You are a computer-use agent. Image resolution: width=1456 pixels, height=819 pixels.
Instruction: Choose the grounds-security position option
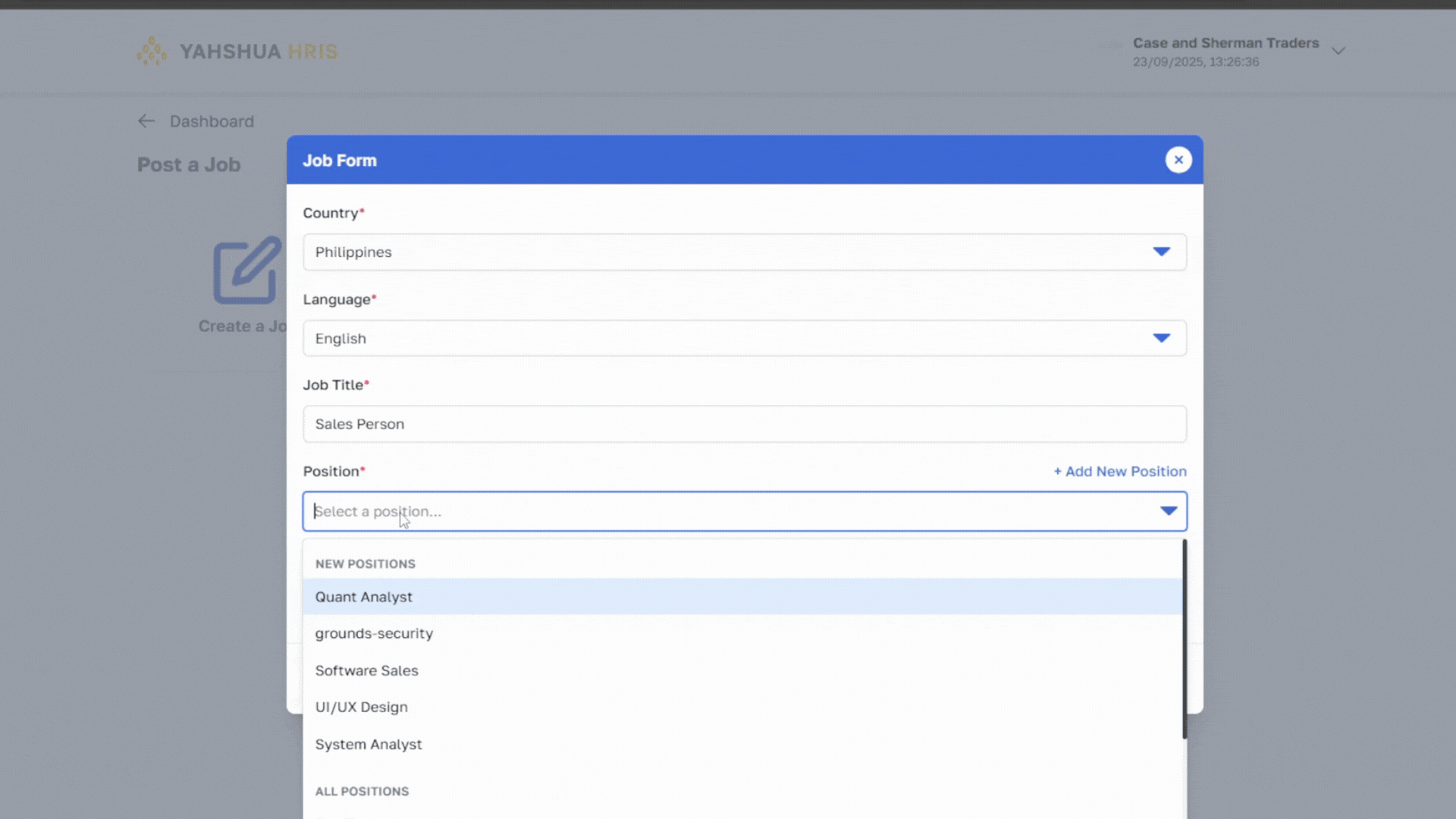[374, 633]
